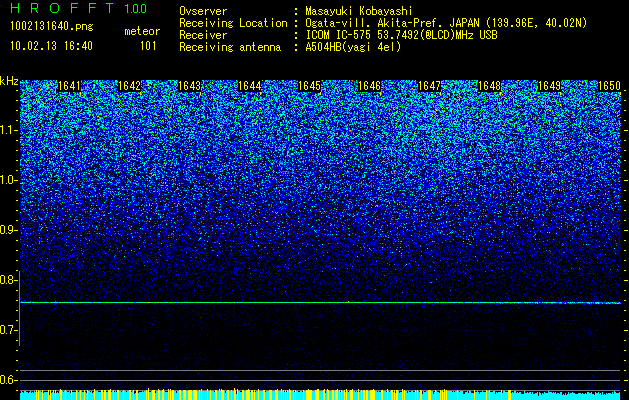Image resolution: width=629 pixels, height=400 pixels.
Task: Click the ICOM IC-575 receiver text
Action: tap(401, 35)
